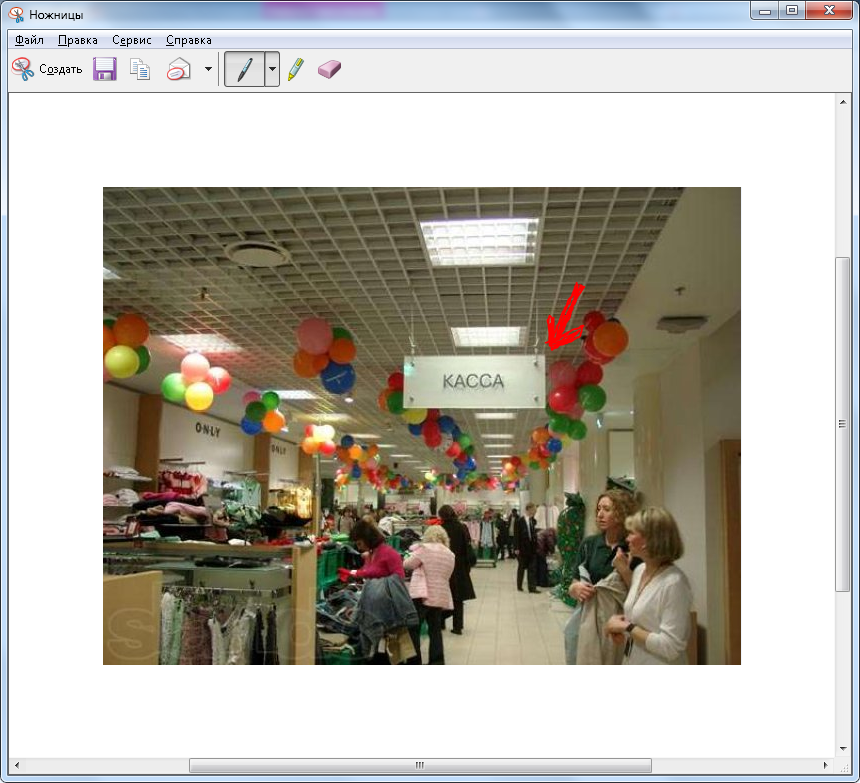Expand the send snip dropdown arrow

[x=208, y=69]
